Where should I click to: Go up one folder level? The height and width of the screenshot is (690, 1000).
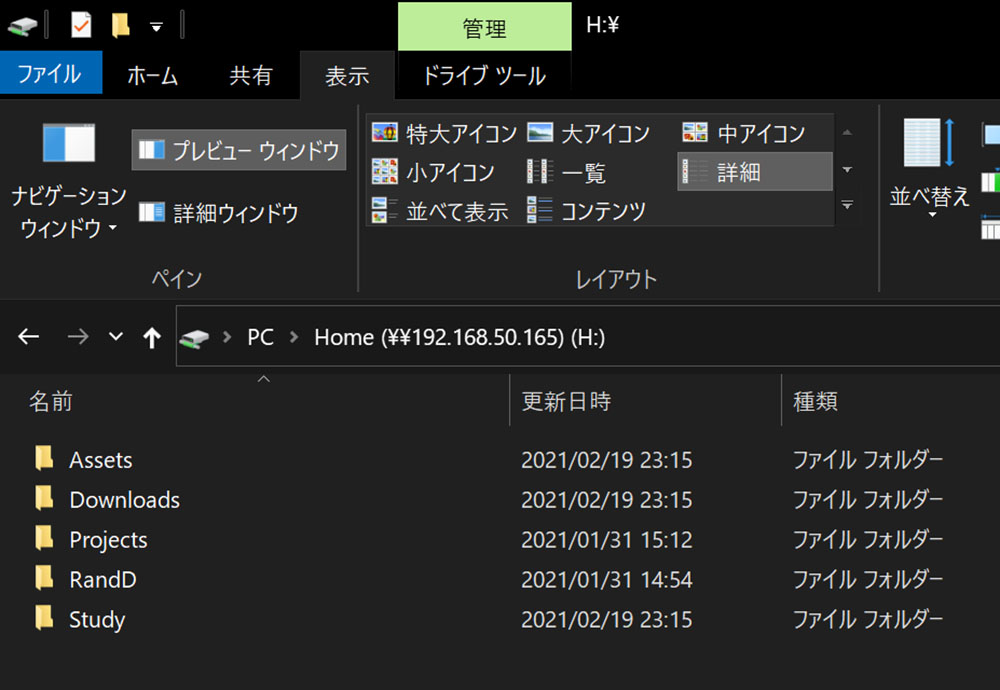[152, 337]
